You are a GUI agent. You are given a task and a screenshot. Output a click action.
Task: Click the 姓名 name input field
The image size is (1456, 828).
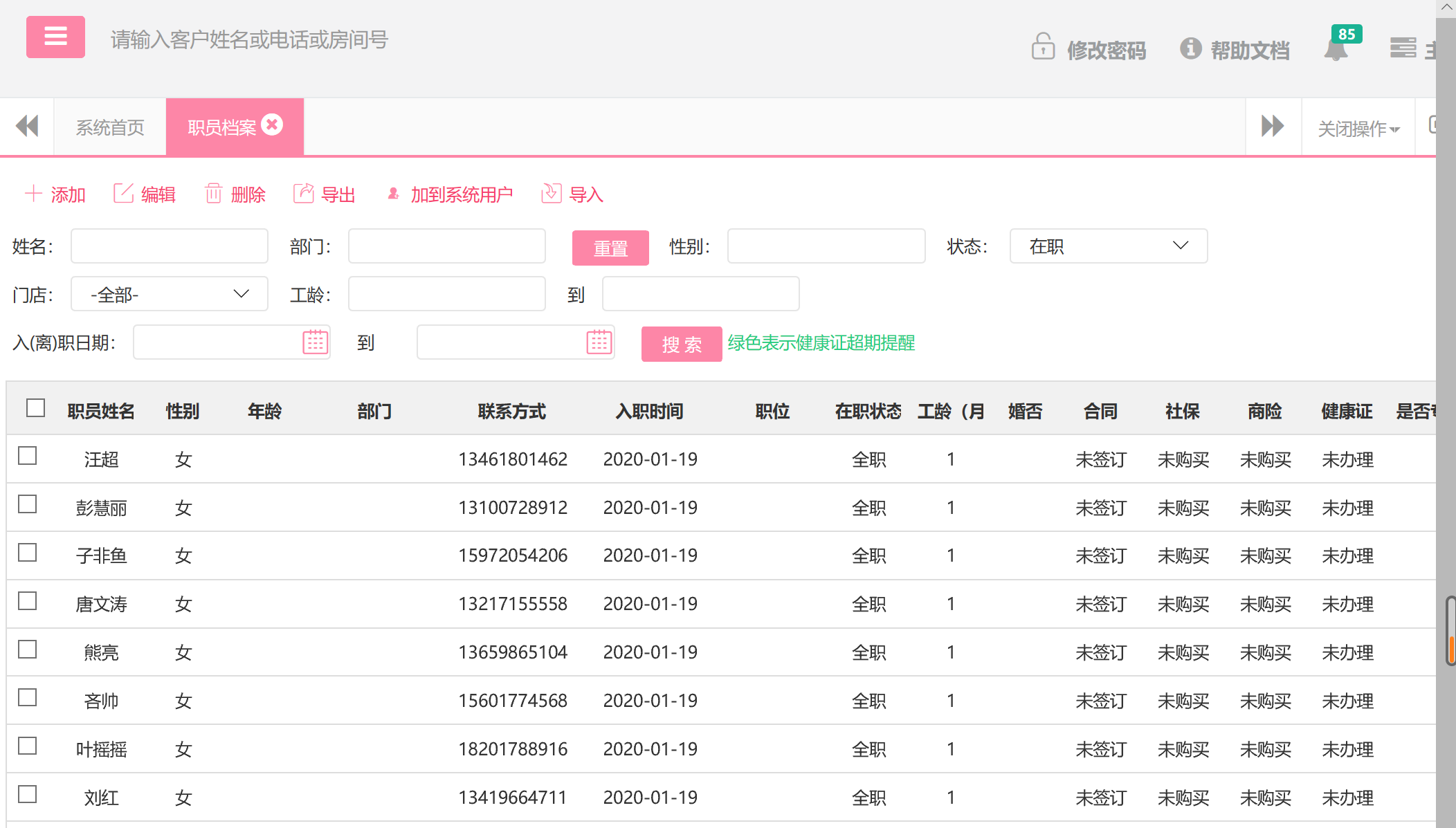(x=168, y=246)
